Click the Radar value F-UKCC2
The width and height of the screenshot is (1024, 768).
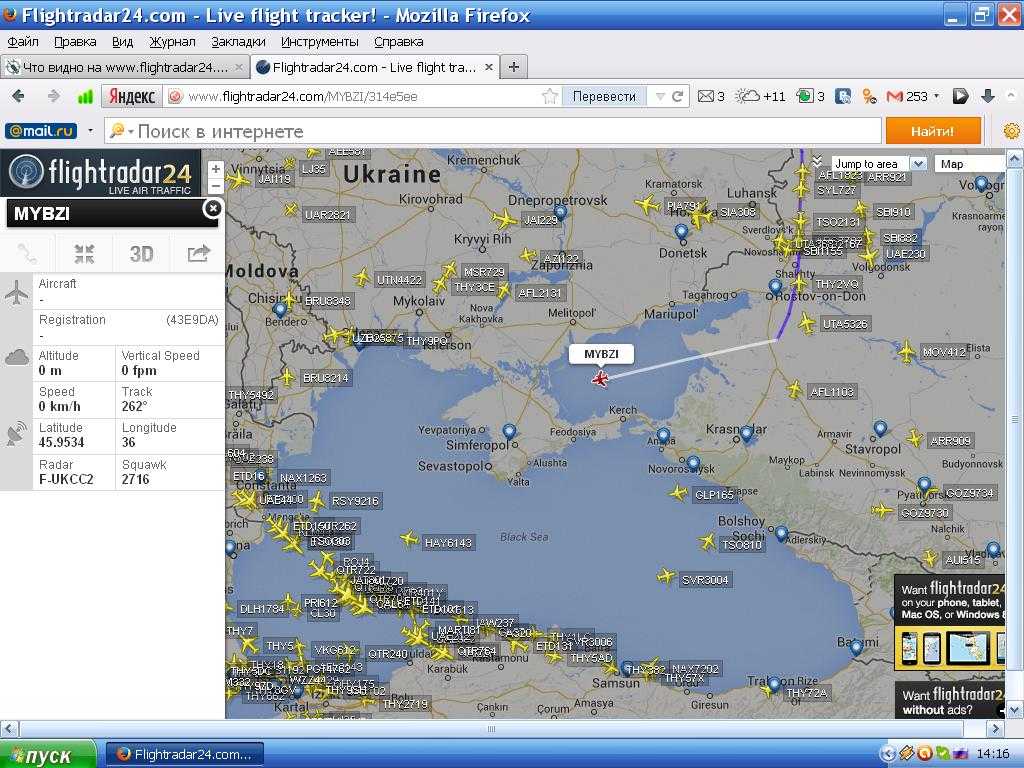click(x=66, y=479)
